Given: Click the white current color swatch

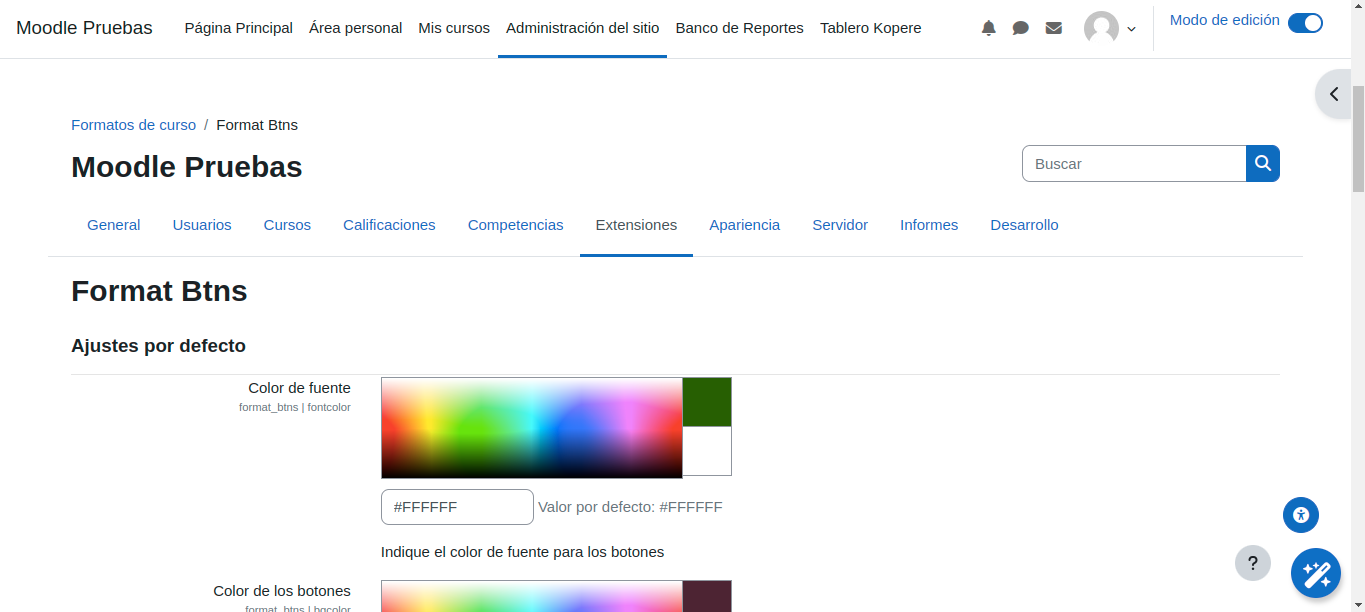Looking at the screenshot, I should (x=707, y=451).
